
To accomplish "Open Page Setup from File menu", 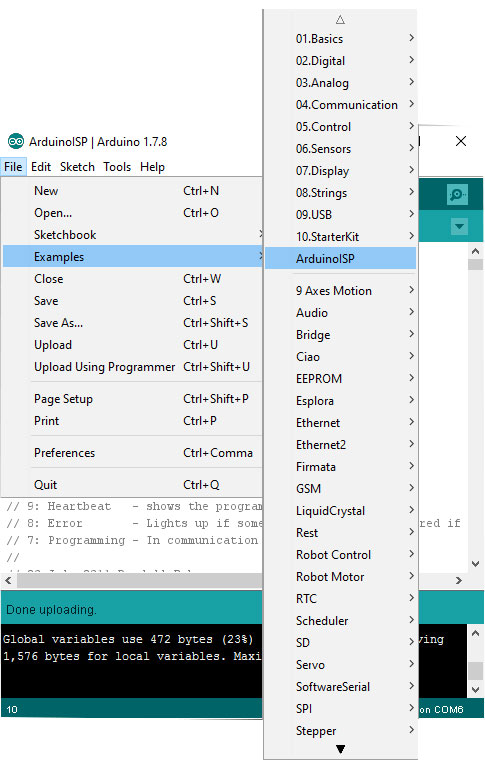I will click(x=133, y=399).
